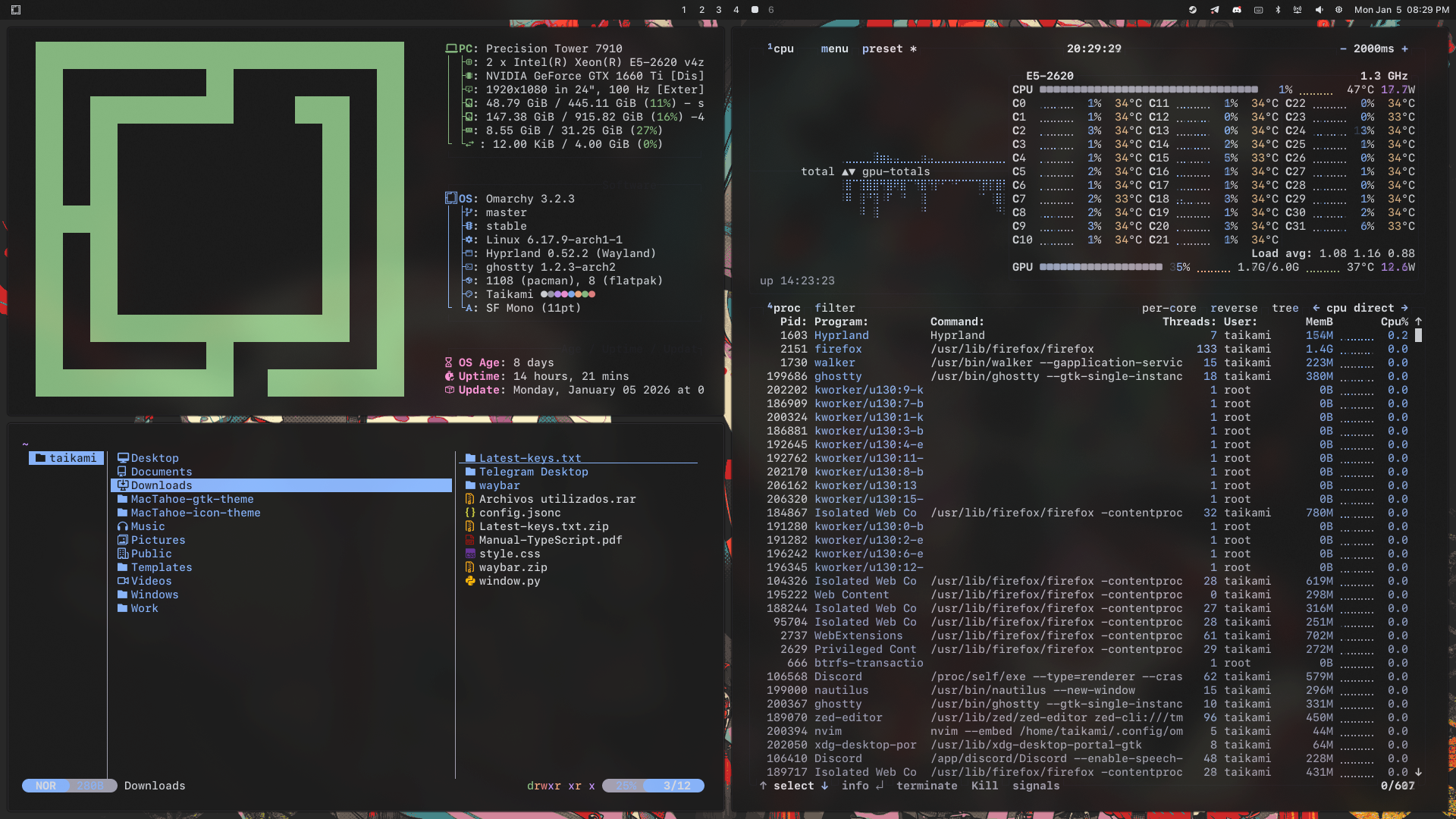The height and width of the screenshot is (819, 1456).
Task: Select the Public folder in yazi
Action: point(281,554)
